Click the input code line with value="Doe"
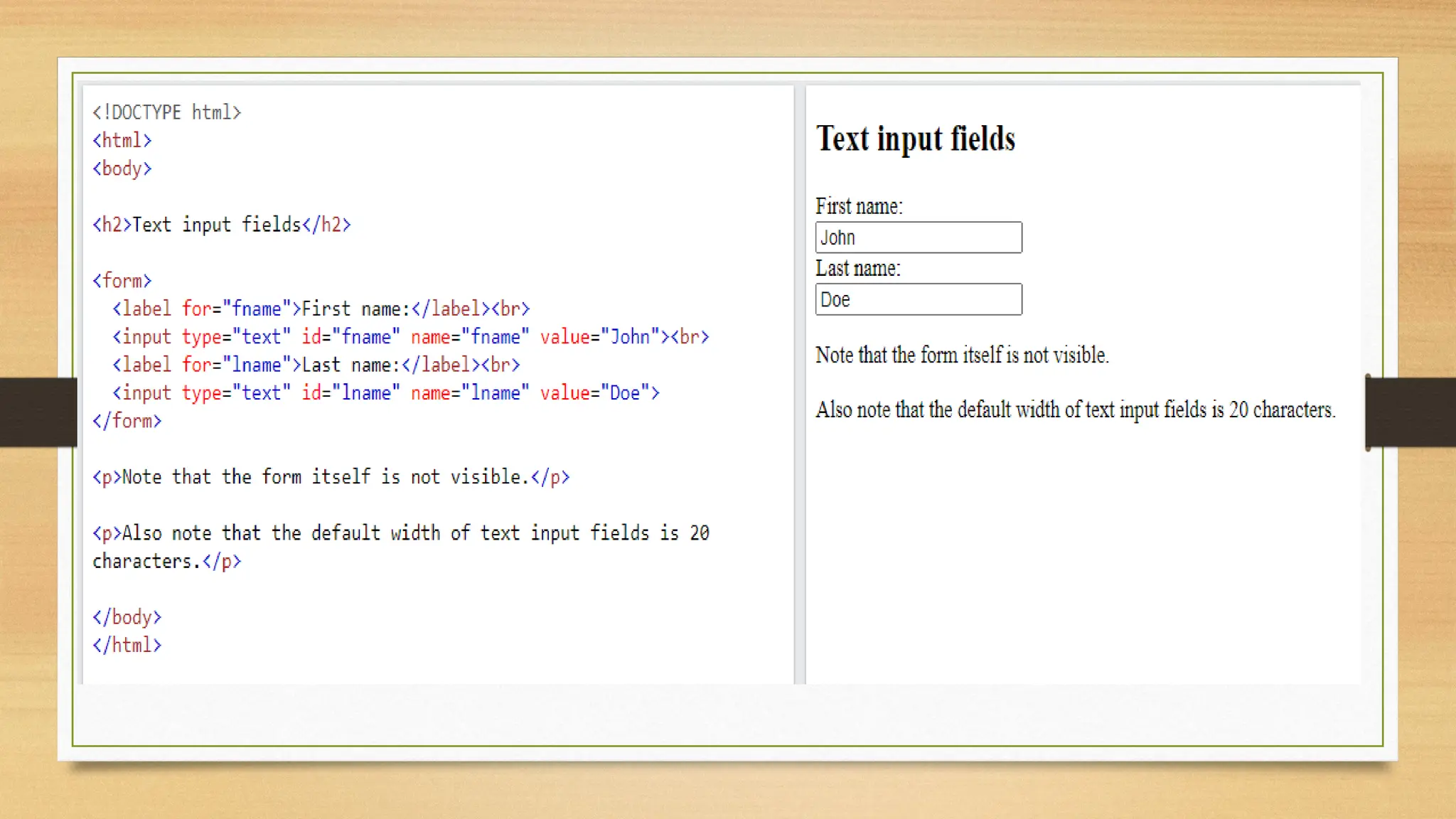This screenshot has height=819, width=1456. pyautogui.click(x=385, y=393)
